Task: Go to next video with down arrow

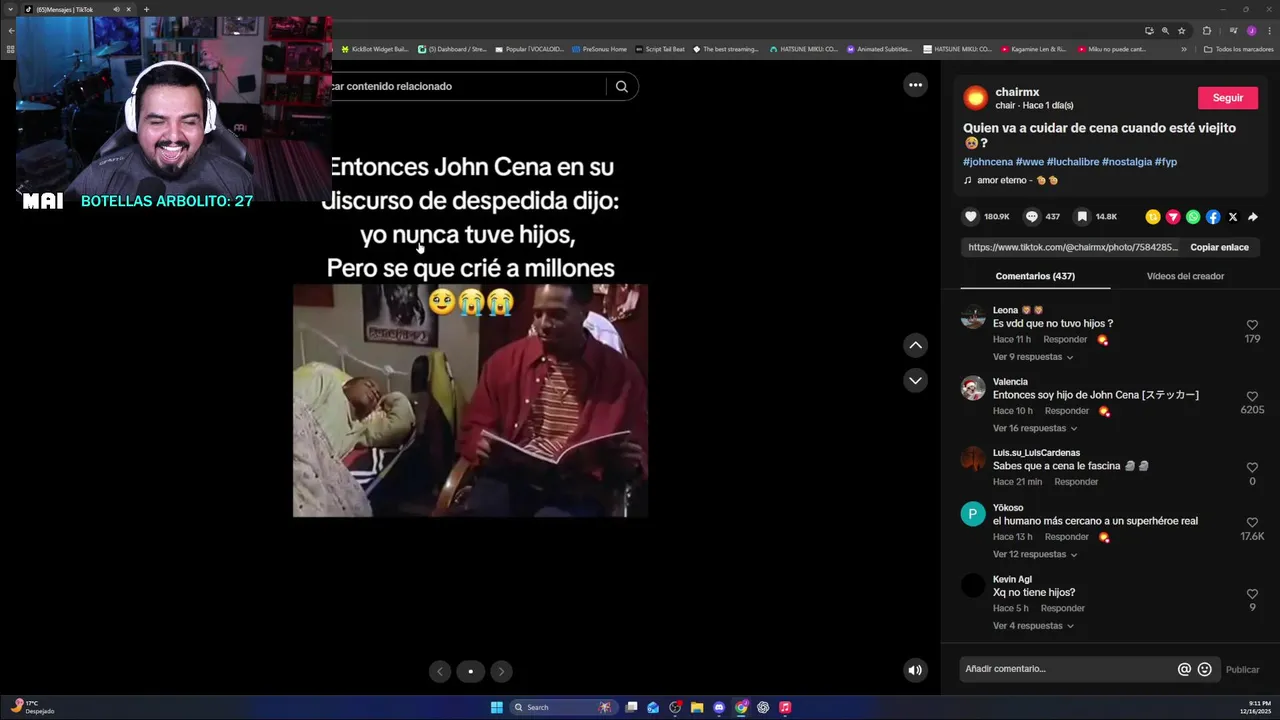Action: pos(915,380)
